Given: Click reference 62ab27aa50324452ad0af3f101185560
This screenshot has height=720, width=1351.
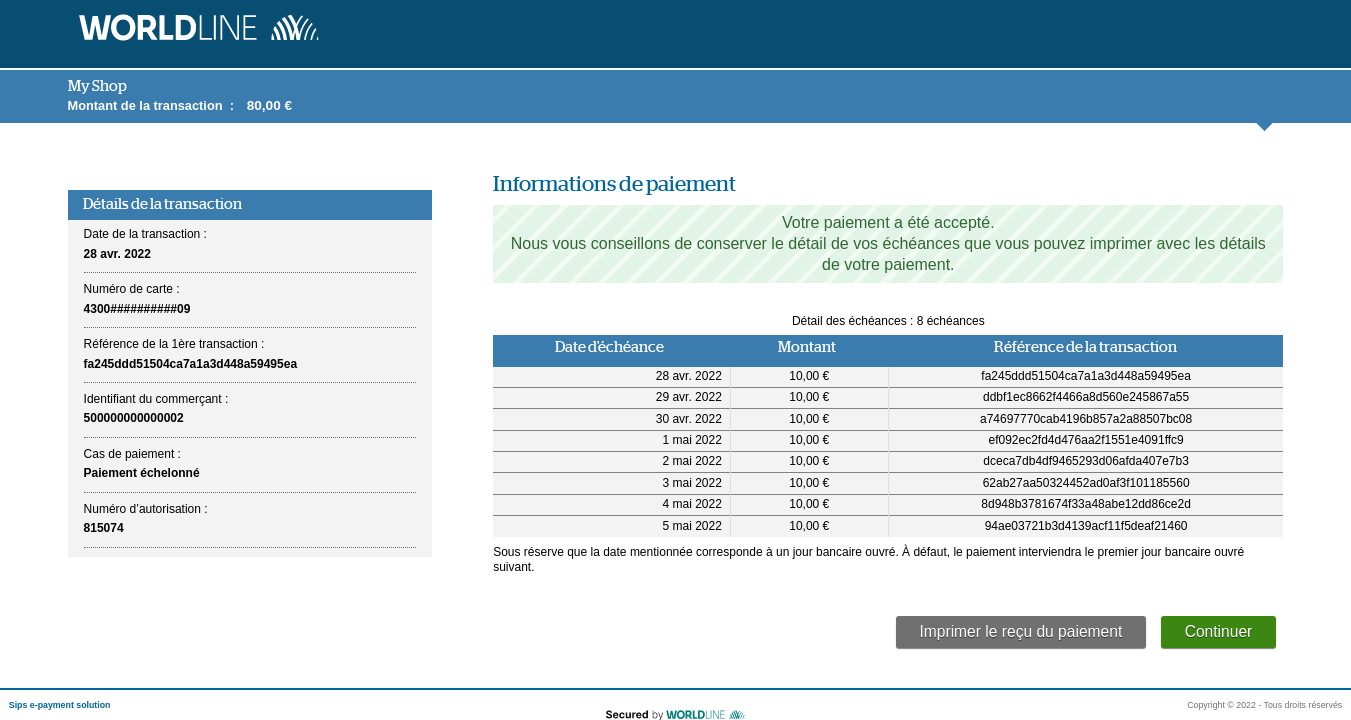Looking at the screenshot, I should coord(1086,483).
